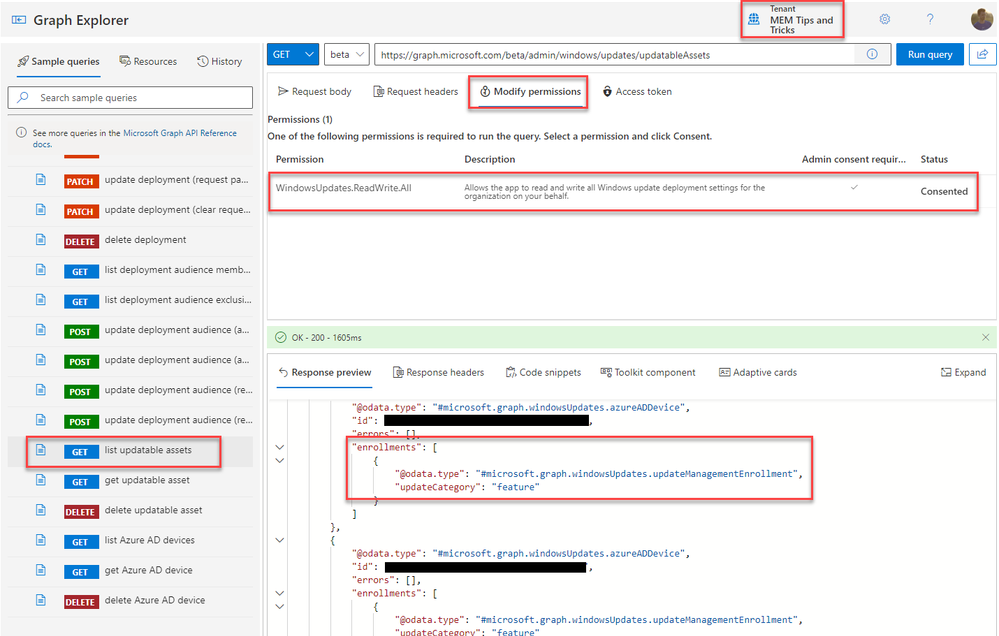Click the info icon beside 'See more queries'
Viewport: 999px width, 636px height.
pos(21,133)
